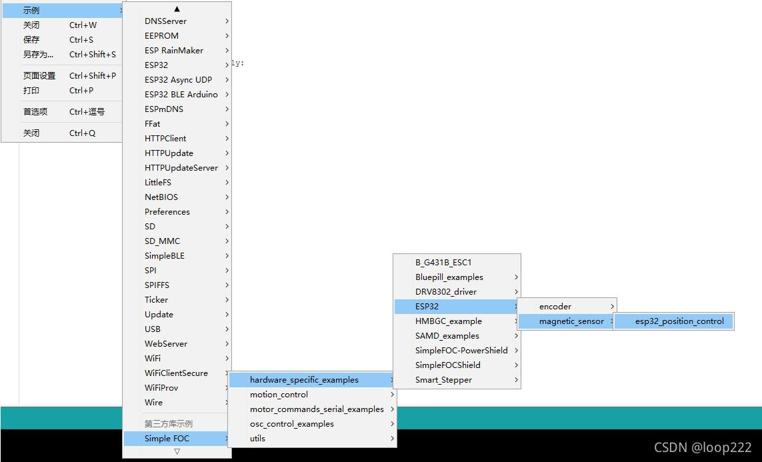Open Ticker examples submenu
762x462 pixels.
point(177,300)
